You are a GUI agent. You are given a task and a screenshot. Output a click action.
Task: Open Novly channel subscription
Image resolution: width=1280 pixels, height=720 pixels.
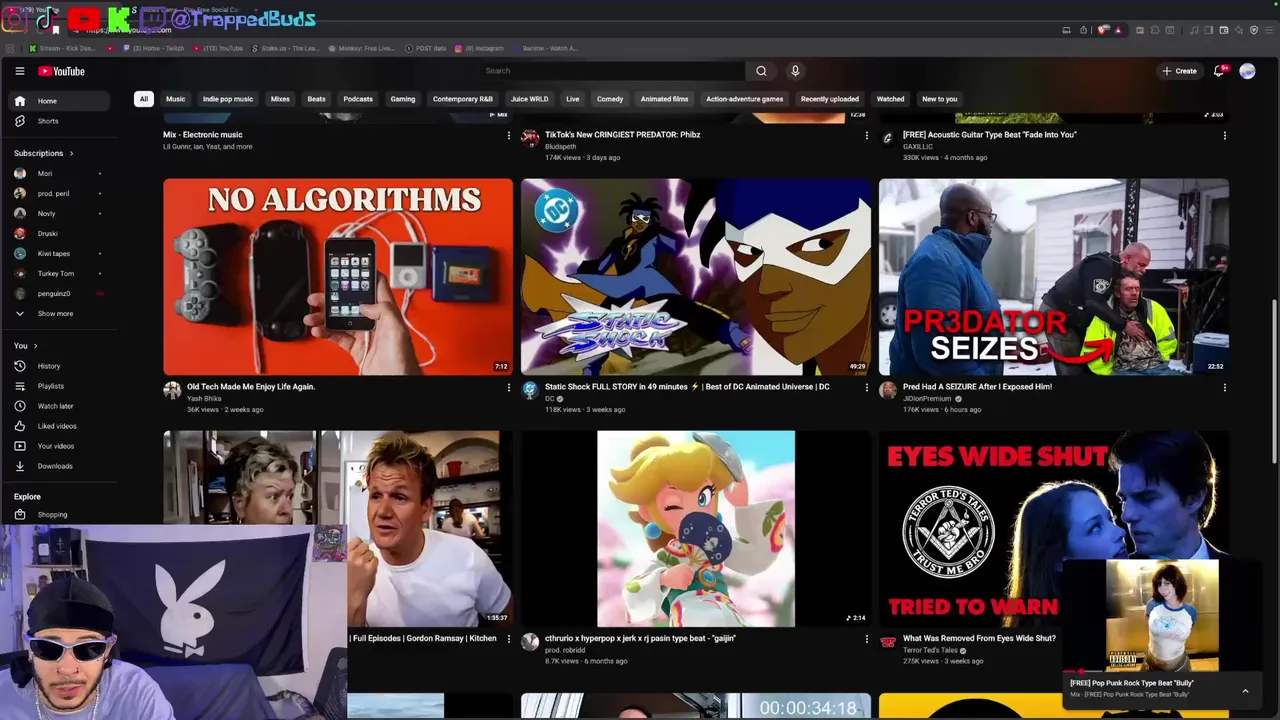(60, 213)
